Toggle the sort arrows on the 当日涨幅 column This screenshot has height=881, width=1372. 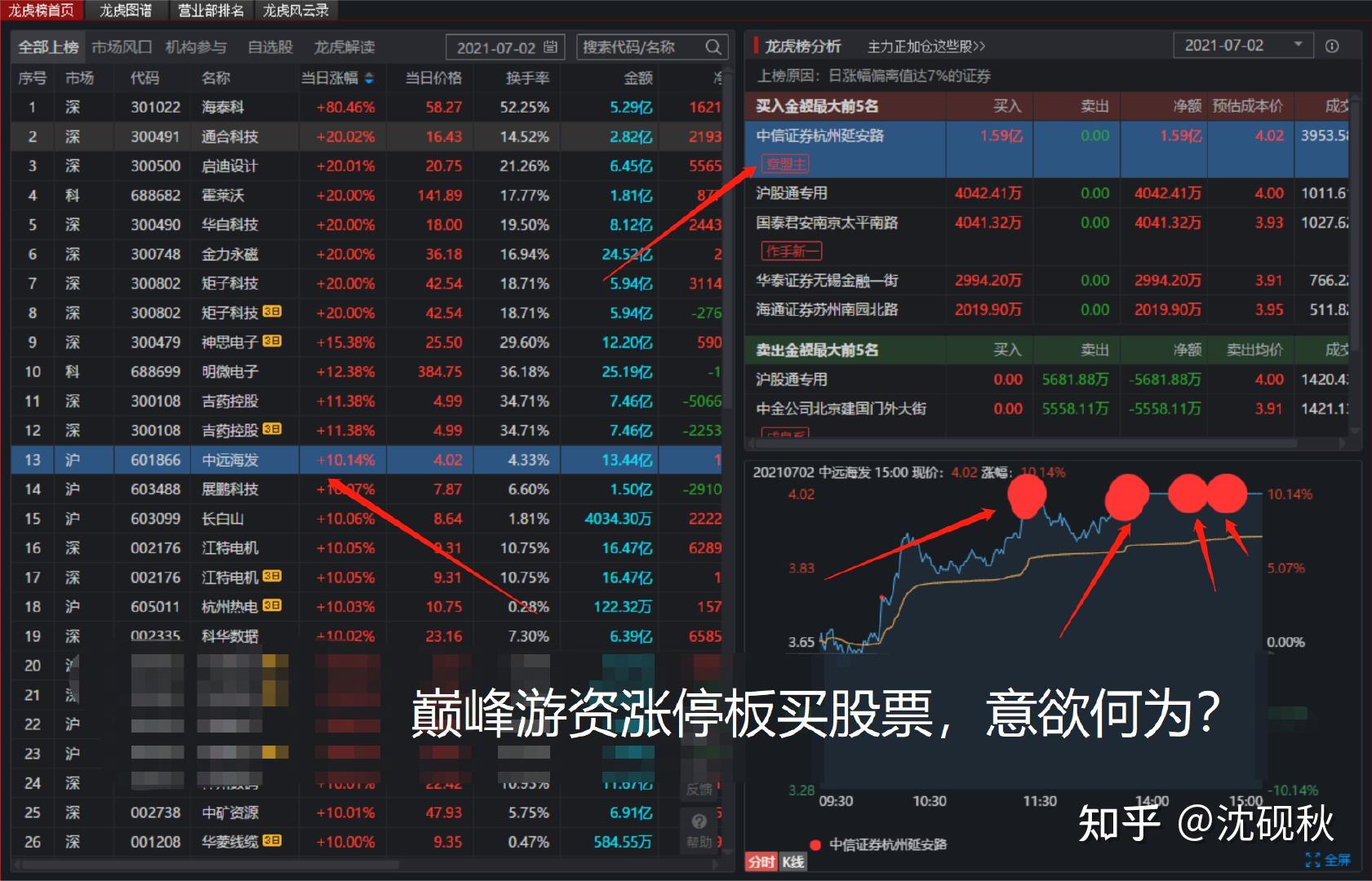[x=369, y=78]
